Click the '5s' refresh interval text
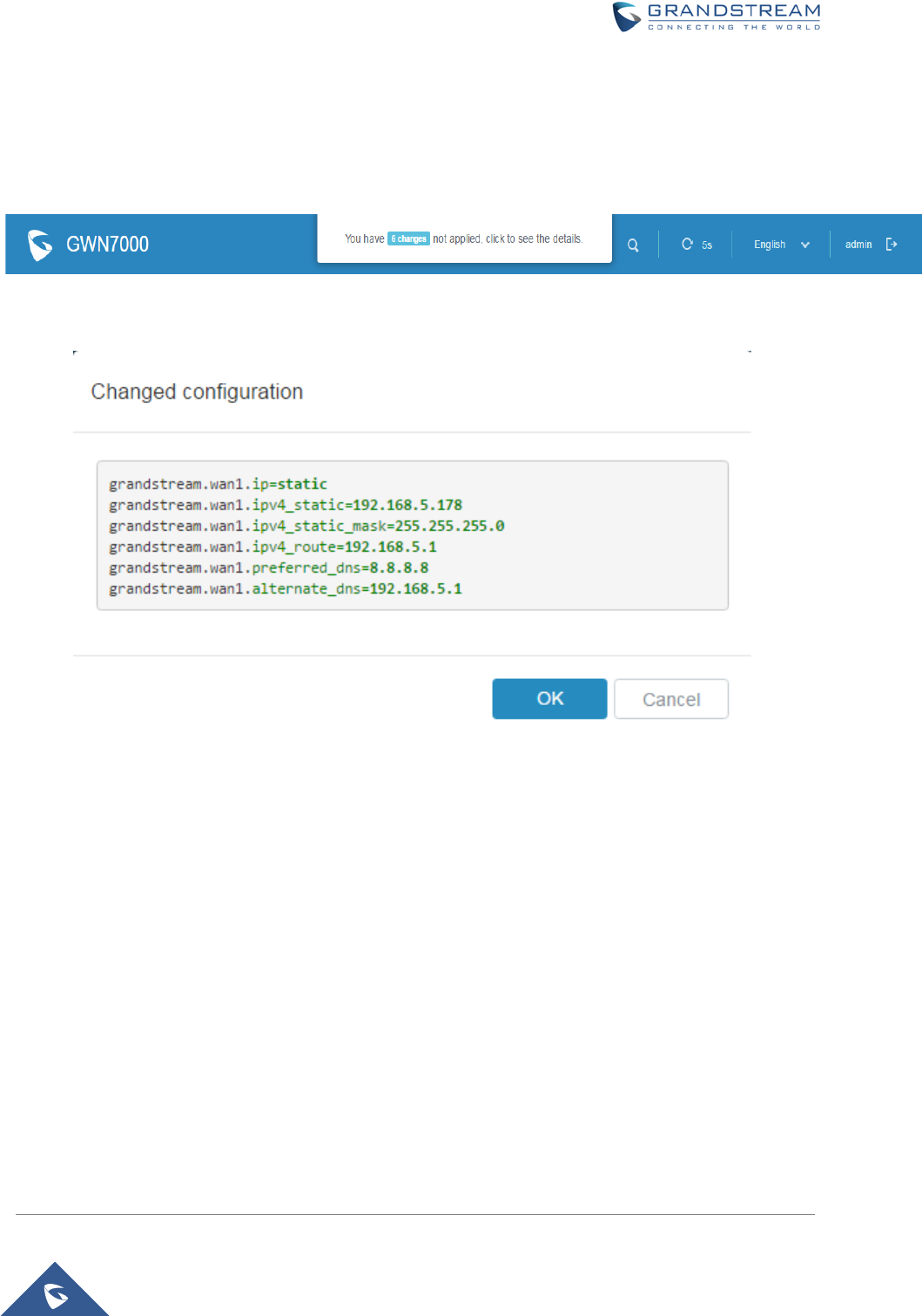The width and height of the screenshot is (922, 1316). (707, 245)
